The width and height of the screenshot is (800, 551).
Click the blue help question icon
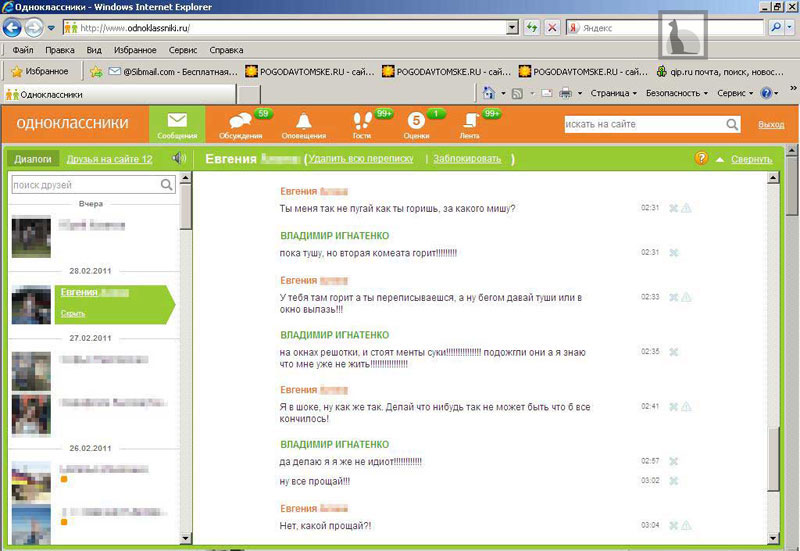766,93
